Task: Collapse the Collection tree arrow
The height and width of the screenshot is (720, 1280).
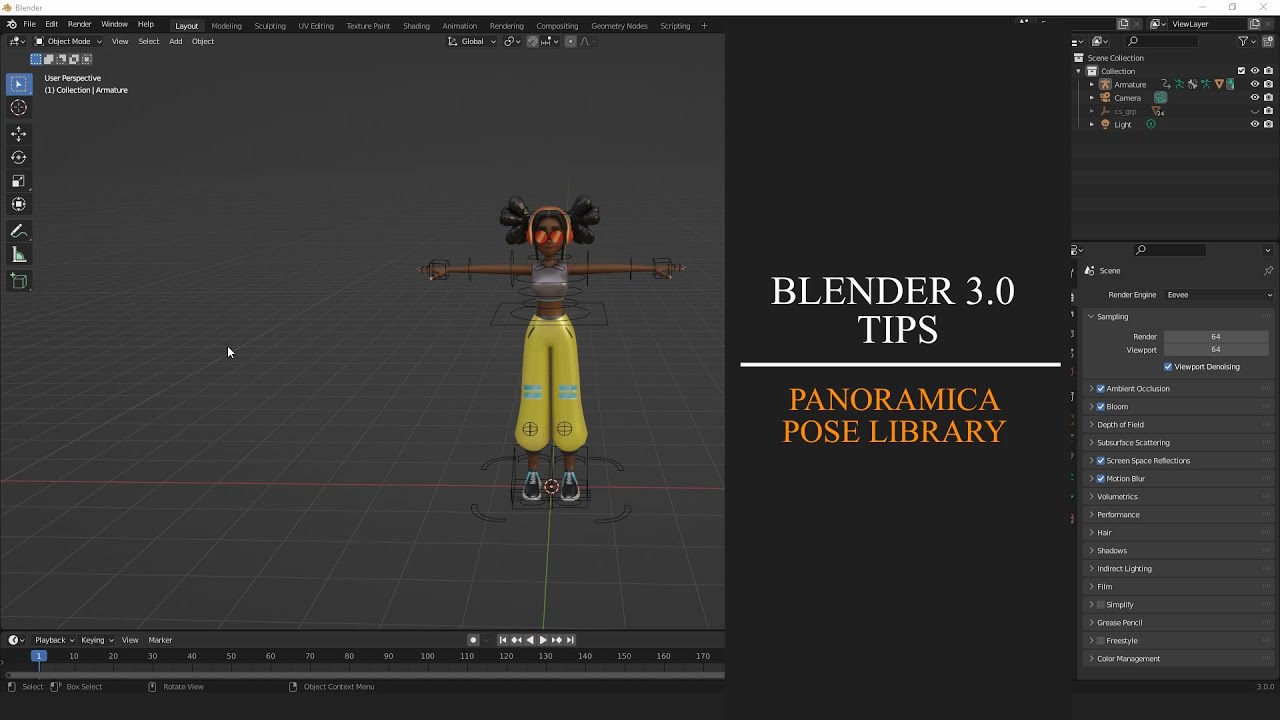Action: (x=1078, y=71)
